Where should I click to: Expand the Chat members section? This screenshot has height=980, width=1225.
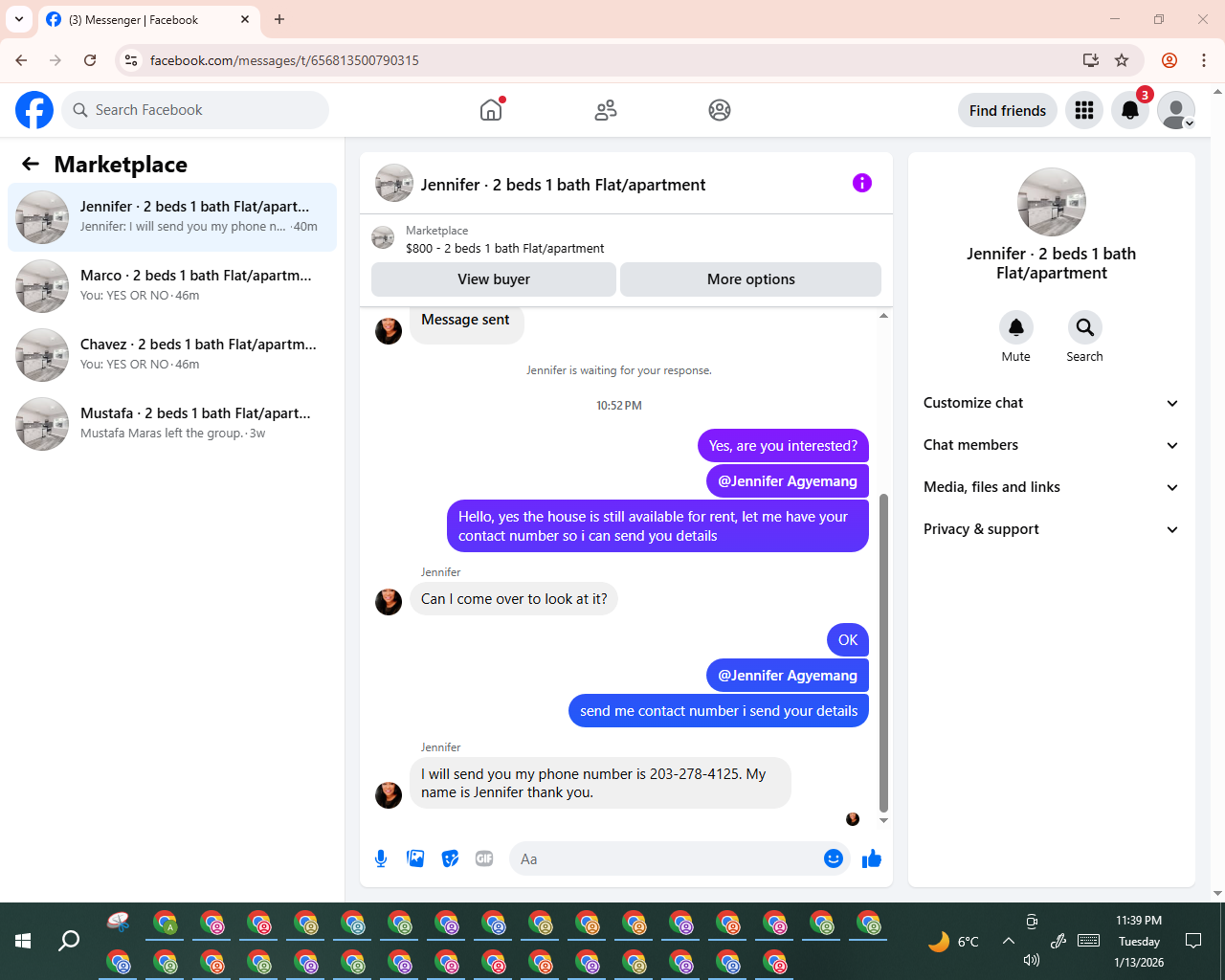pos(1052,445)
